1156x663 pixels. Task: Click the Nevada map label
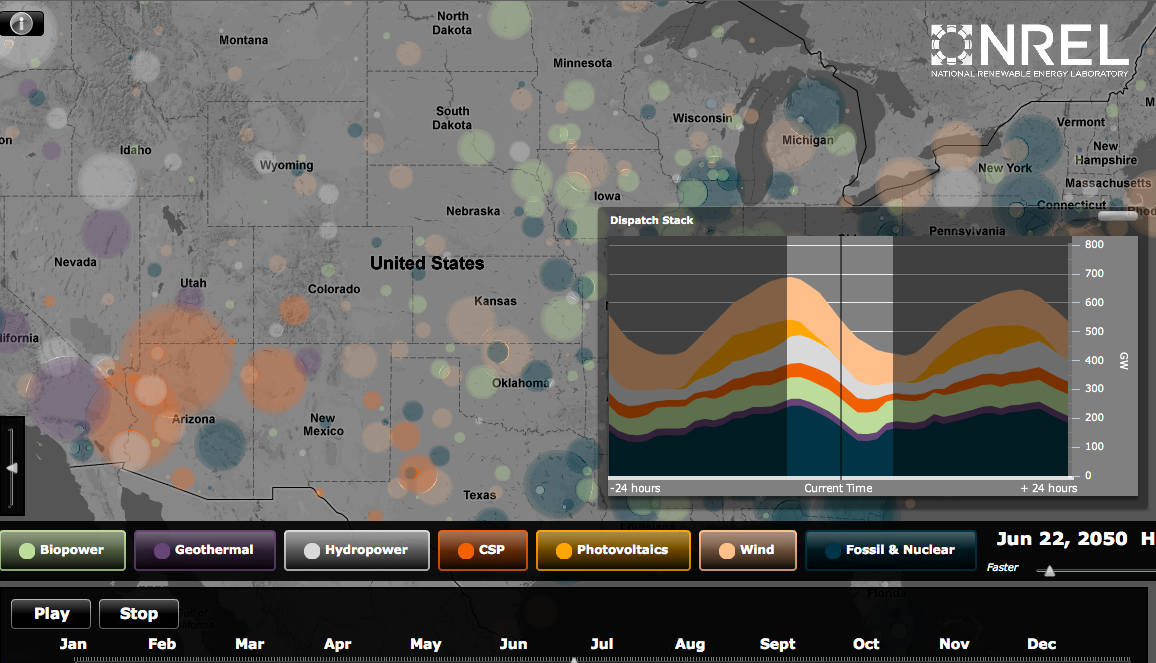pos(75,262)
